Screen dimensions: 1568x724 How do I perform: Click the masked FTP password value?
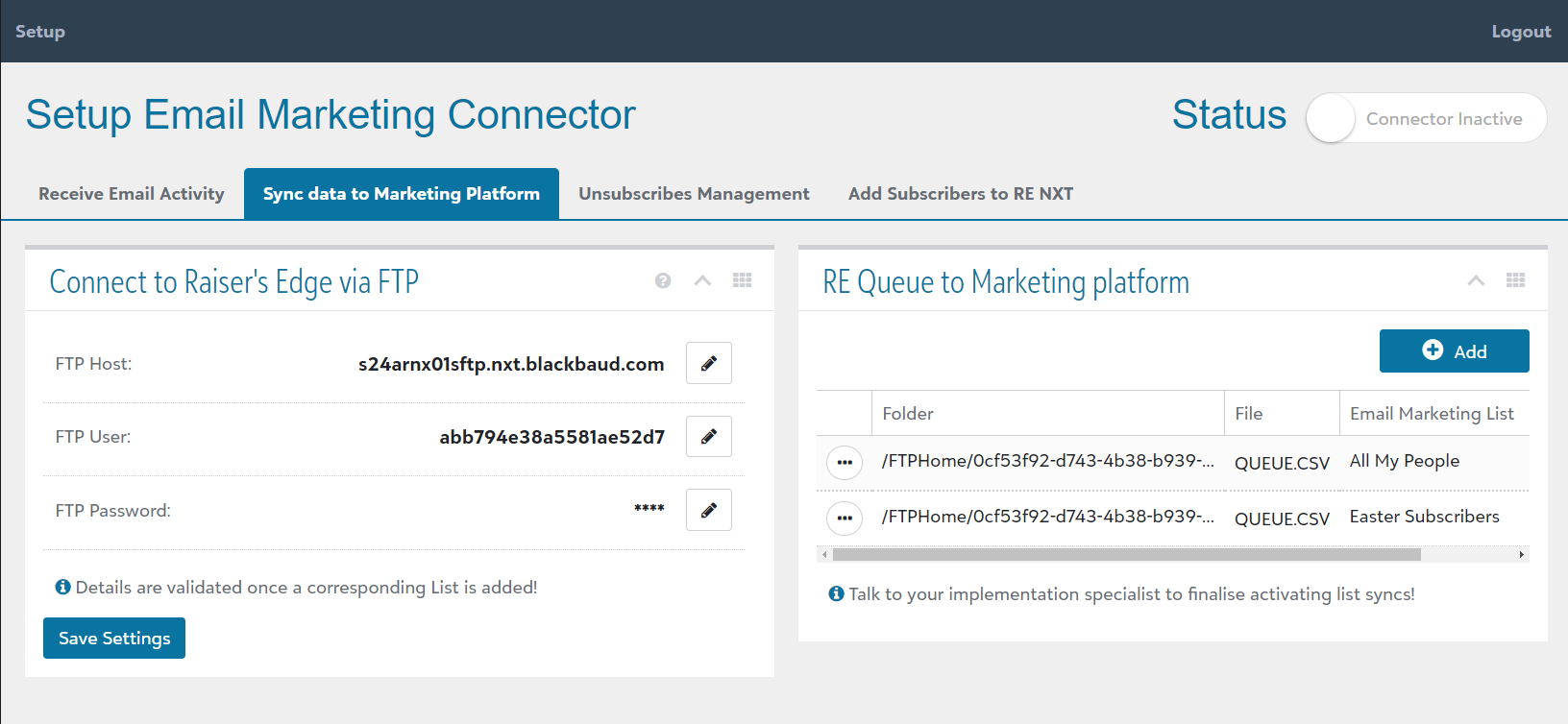[x=649, y=509]
